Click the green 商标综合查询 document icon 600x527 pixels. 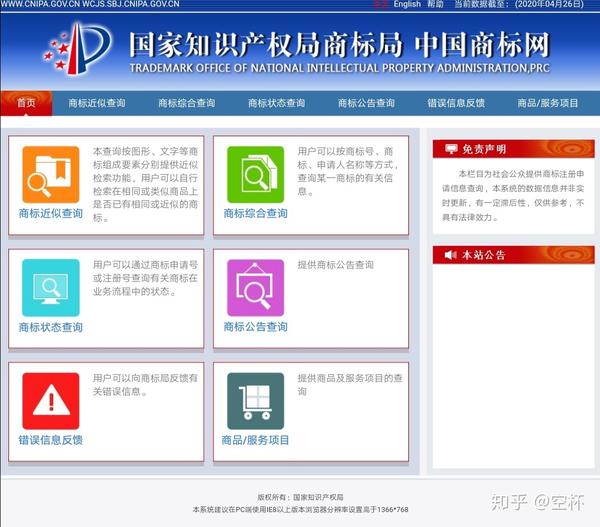256,175
